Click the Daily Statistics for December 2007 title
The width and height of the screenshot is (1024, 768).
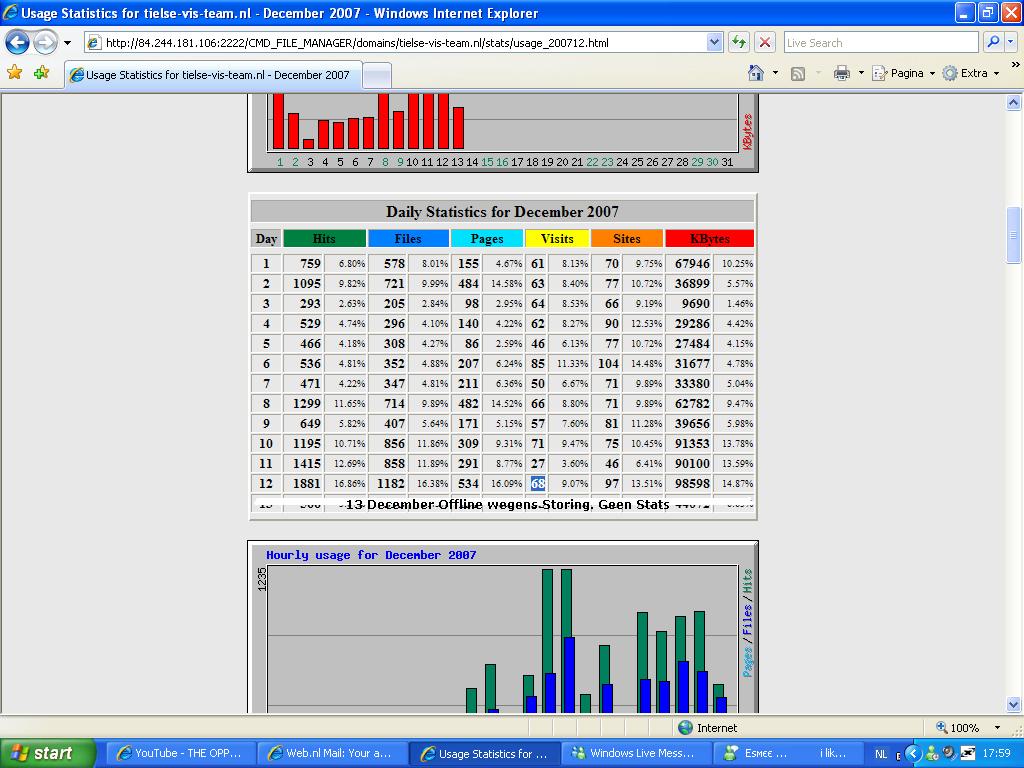(x=502, y=212)
